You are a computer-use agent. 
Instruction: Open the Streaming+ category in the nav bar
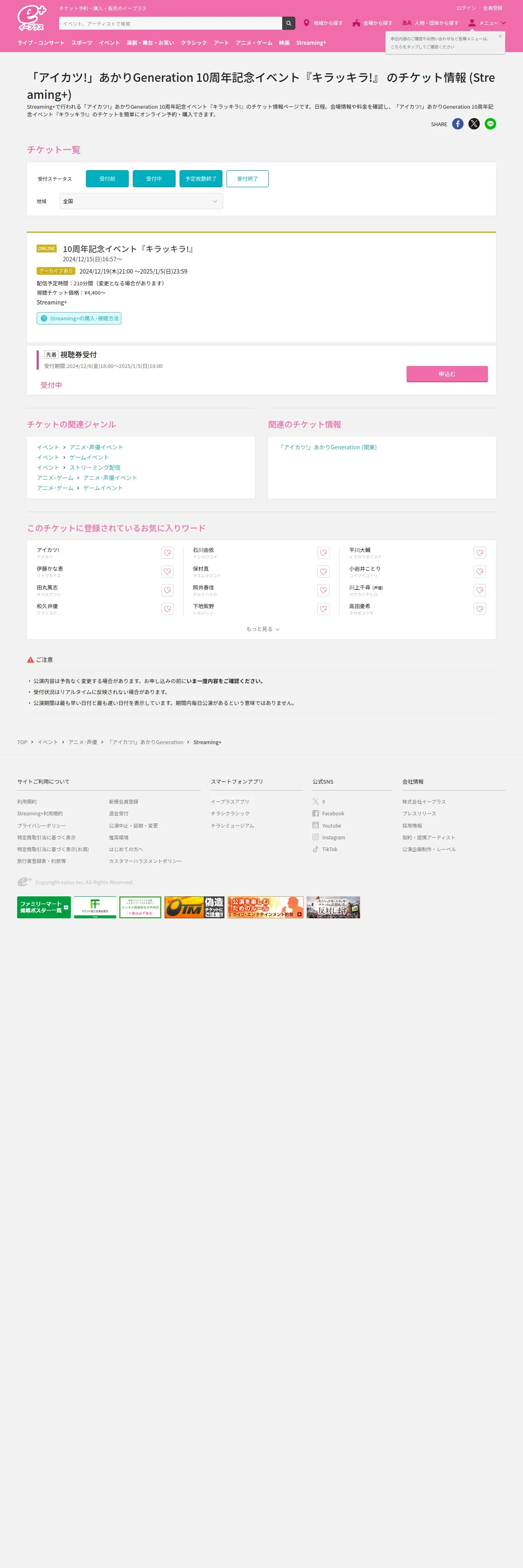[x=311, y=43]
